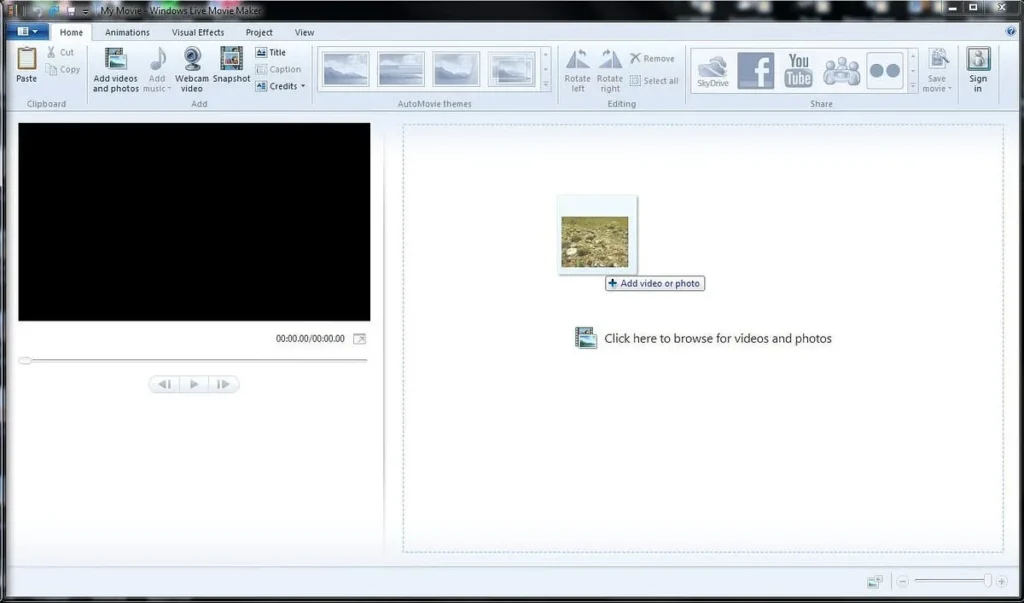Share the movie to Facebook
Image resolution: width=1024 pixels, height=603 pixels.
coord(754,70)
